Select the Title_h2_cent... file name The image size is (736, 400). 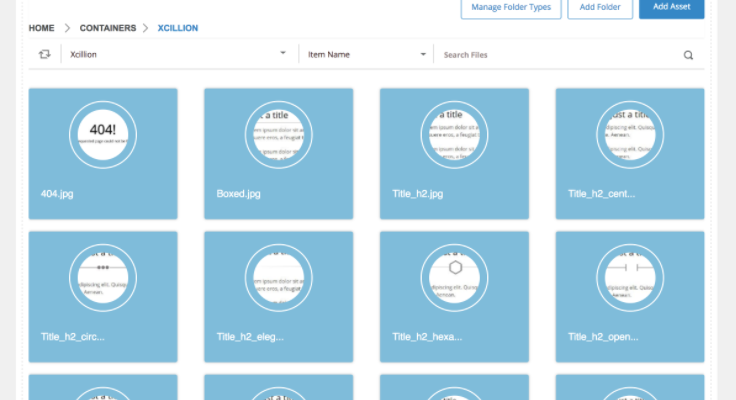pyautogui.click(x=601, y=194)
